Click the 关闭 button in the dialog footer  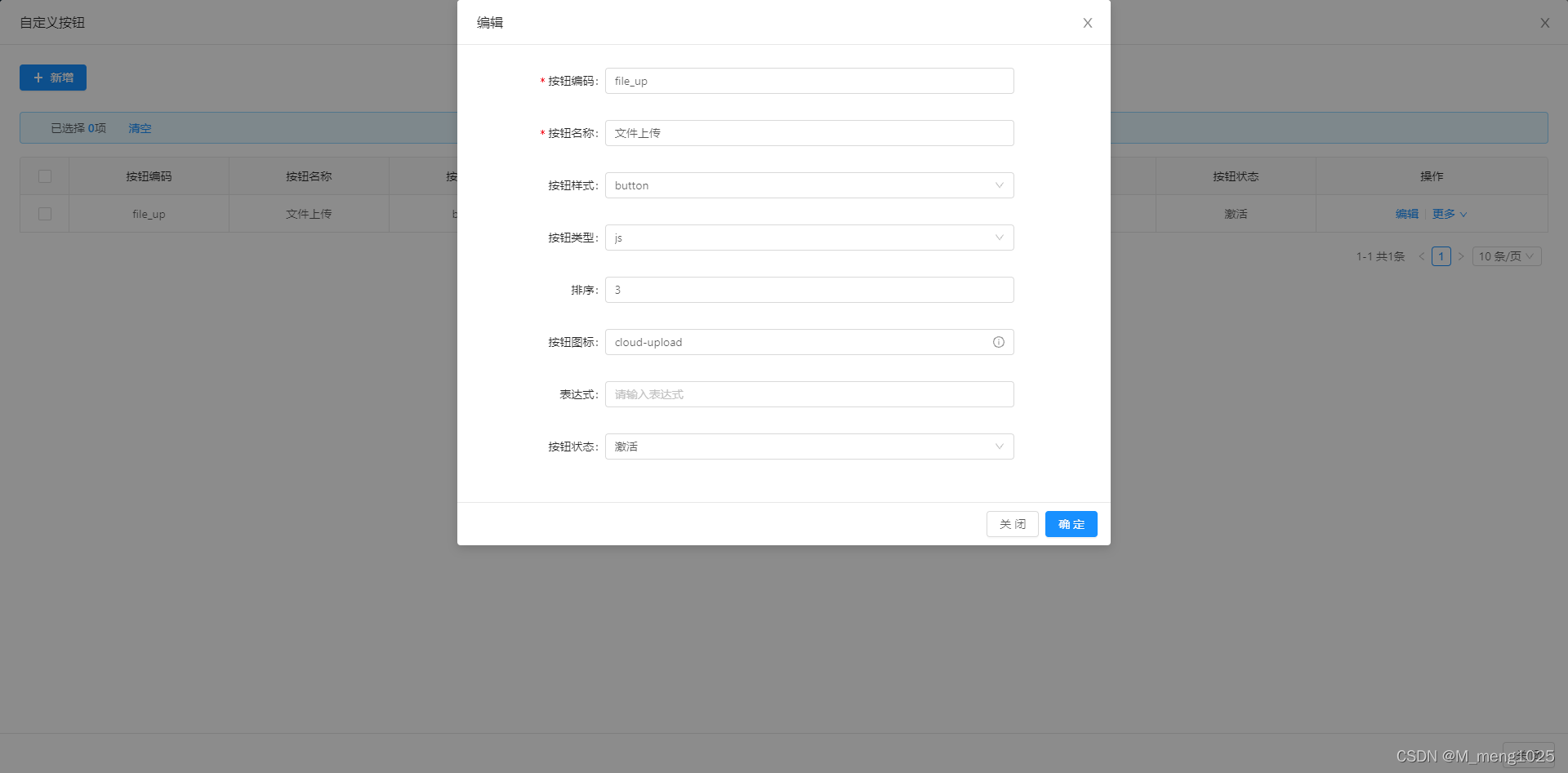pos(1012,524)
